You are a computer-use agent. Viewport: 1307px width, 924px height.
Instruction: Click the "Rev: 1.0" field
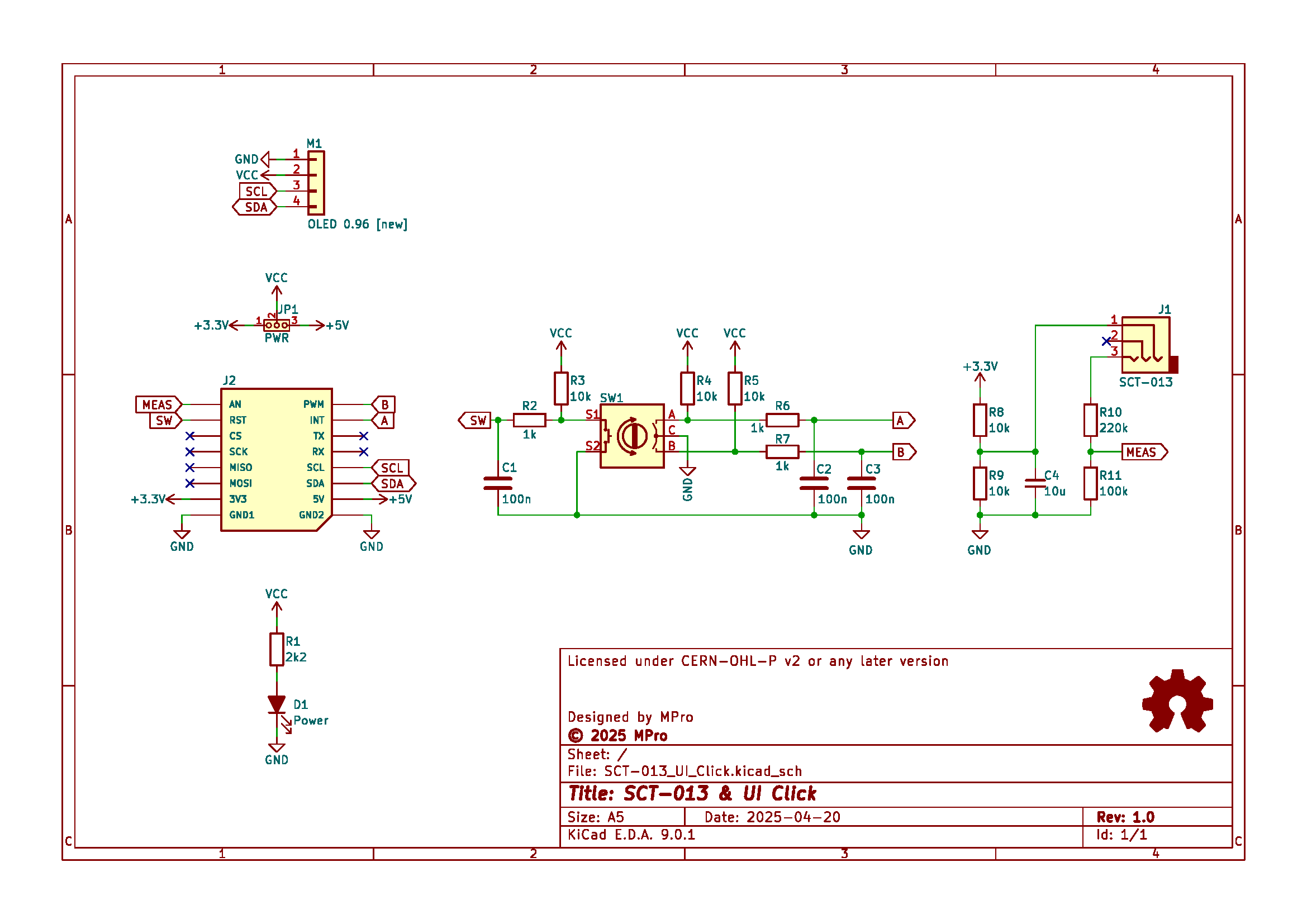tap(1125, 817)
